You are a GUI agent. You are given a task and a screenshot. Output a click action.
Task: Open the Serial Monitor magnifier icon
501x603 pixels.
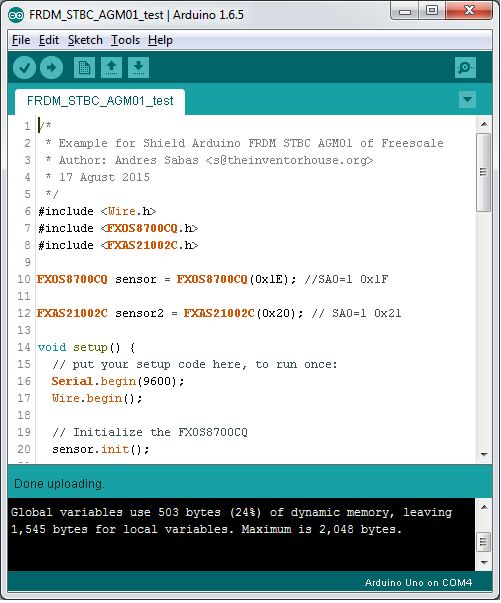click(x=465, y=68)
